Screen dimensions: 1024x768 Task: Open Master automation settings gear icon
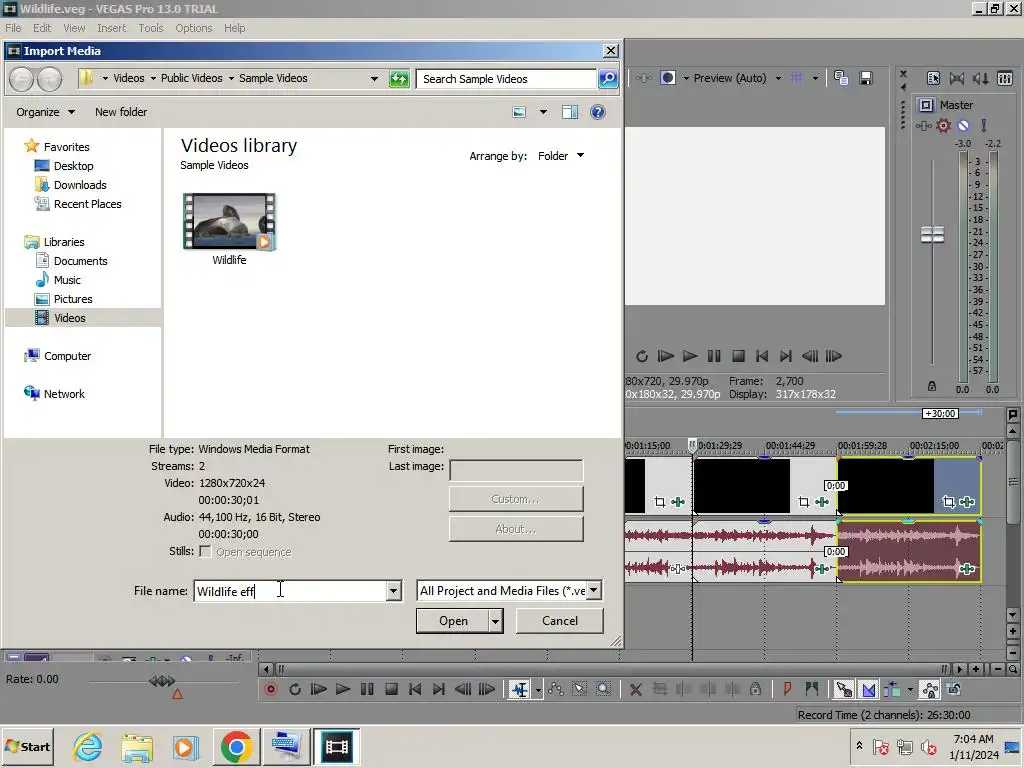coord(944,125)
